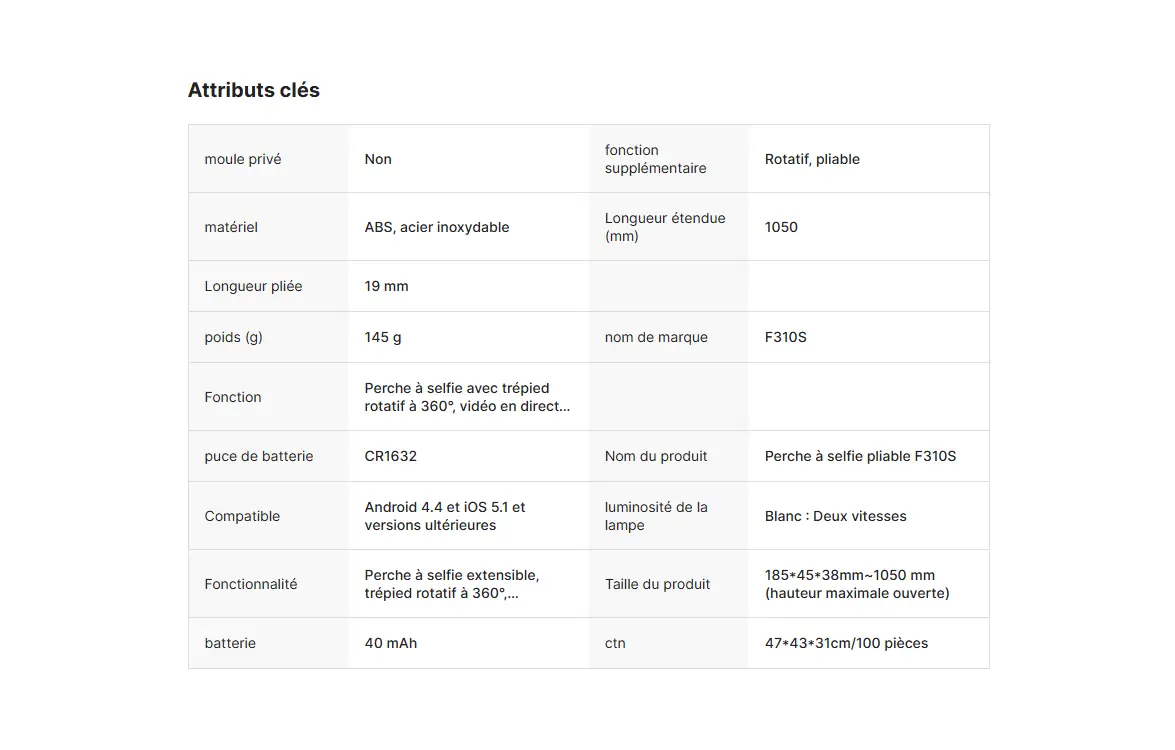Select the 47*43*31cm/100 pièces carton value

tap(846, 643)
